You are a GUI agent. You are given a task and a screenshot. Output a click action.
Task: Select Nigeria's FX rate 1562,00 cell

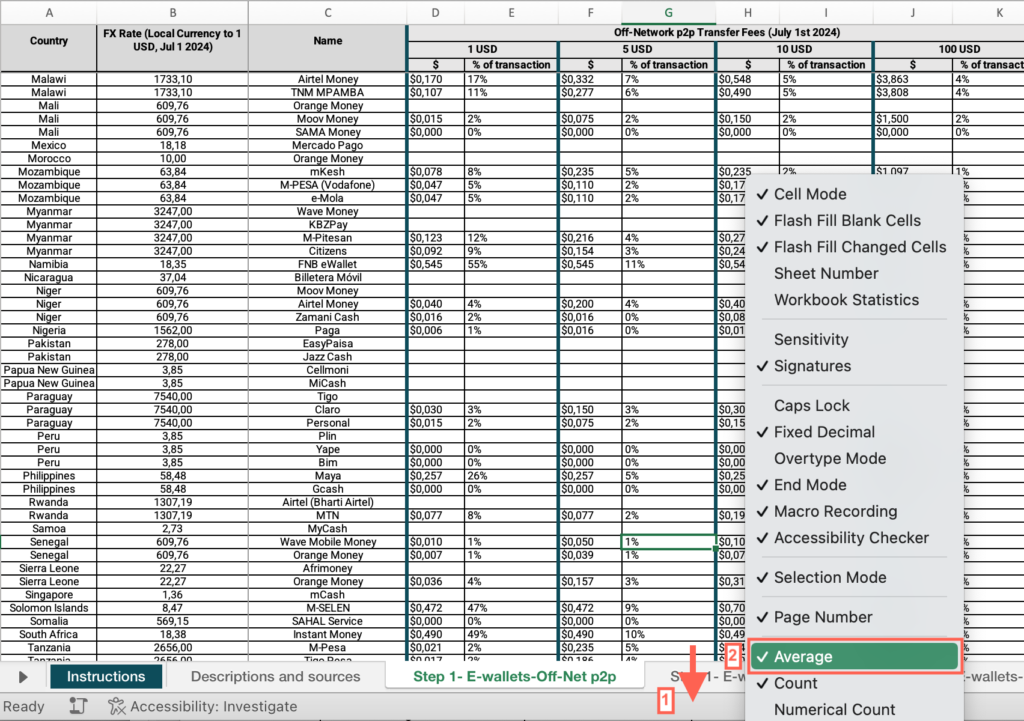click(172, 330)
